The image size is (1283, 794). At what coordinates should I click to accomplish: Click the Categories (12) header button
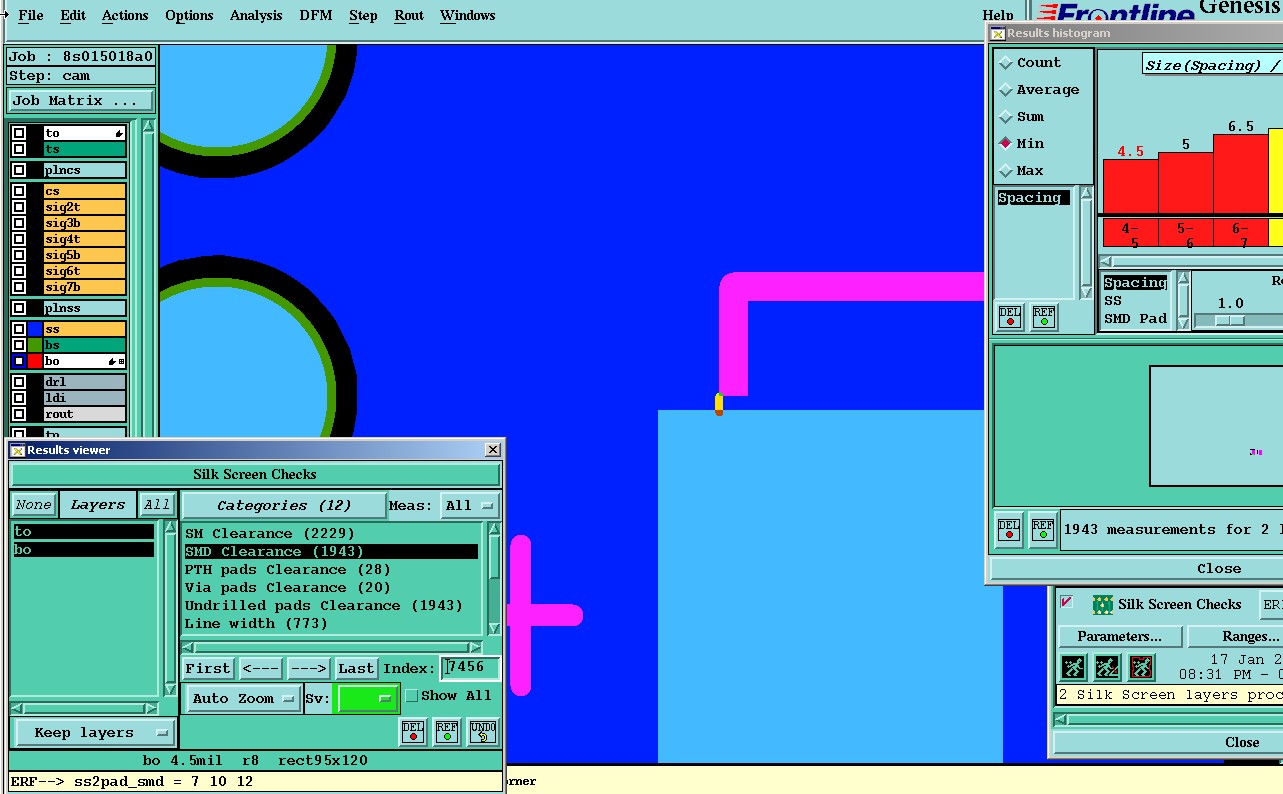pyautogui.click(x=284, y=505)
